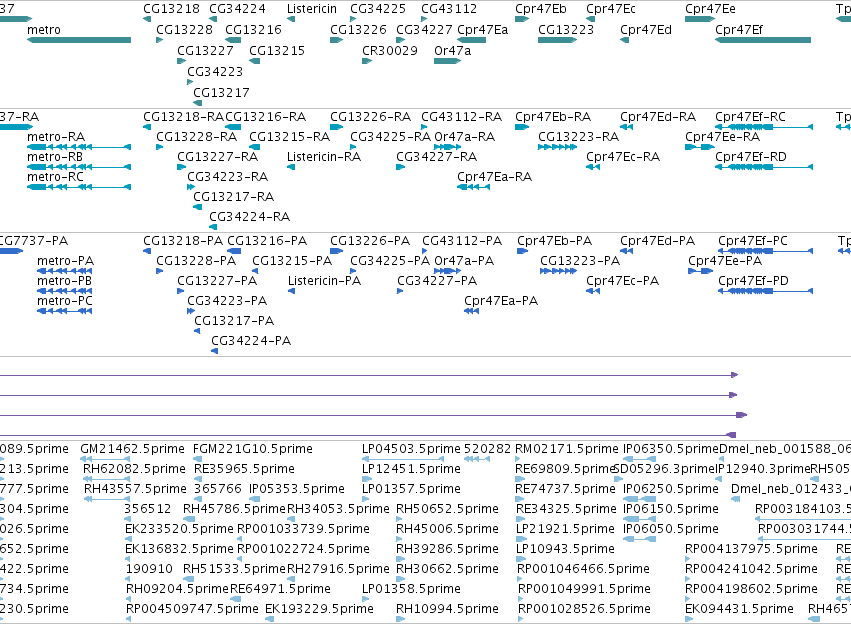Select the LP04503.5prime EST label
Image resolution: width=851 pixels, height=624 pixels.
(x=411, y=449)
